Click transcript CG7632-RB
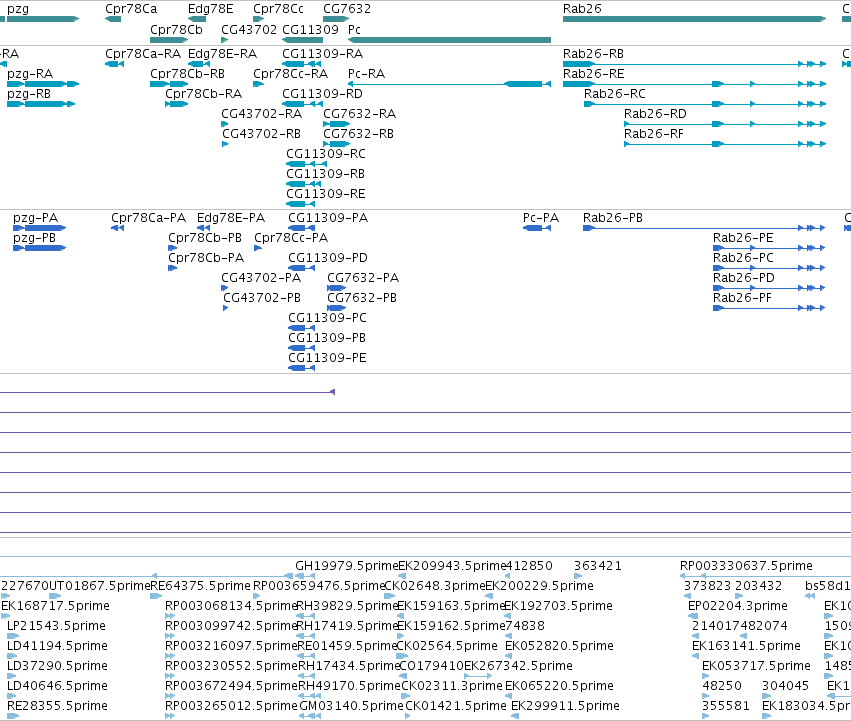This screenshot has width=851, height=721. click(x=358, y=134)
